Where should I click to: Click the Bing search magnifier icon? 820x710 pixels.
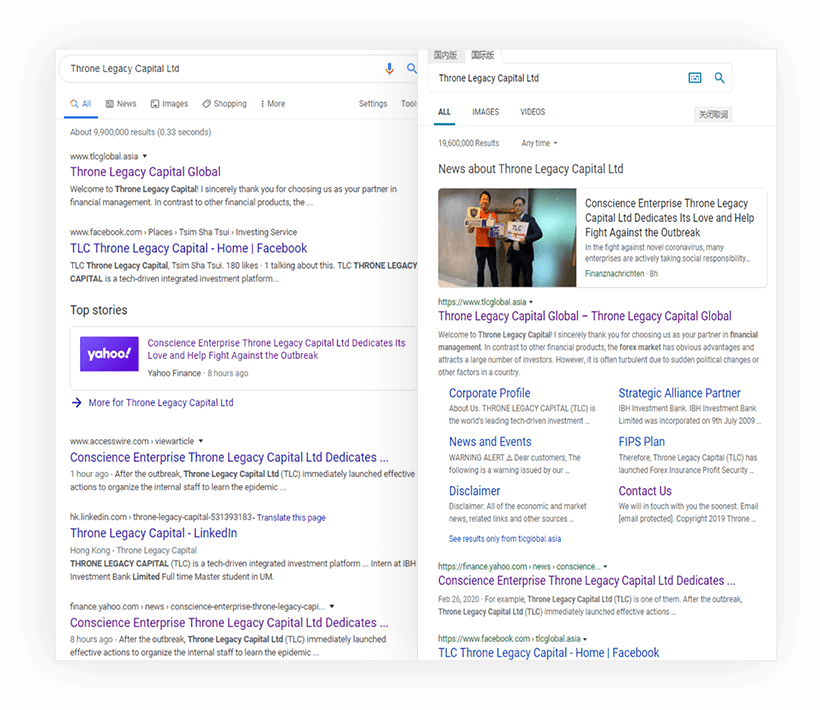tap(720, 78)
